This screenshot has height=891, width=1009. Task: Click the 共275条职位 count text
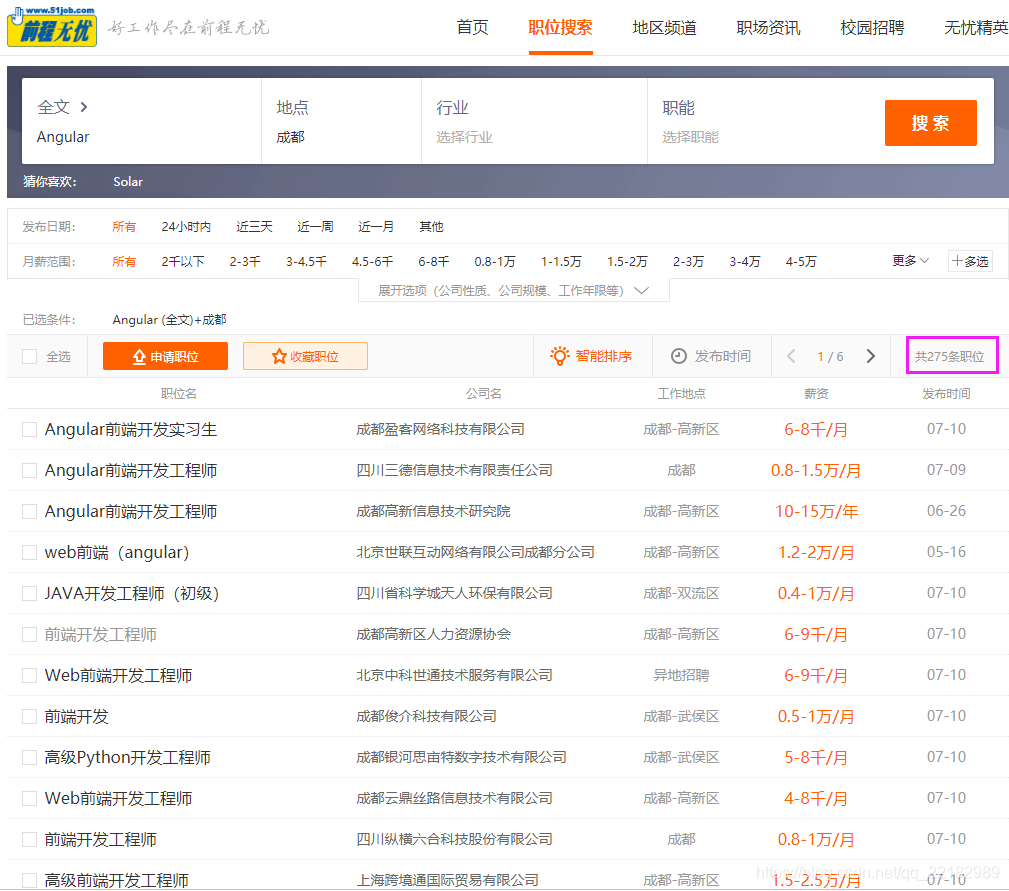(x=950, y=356)
